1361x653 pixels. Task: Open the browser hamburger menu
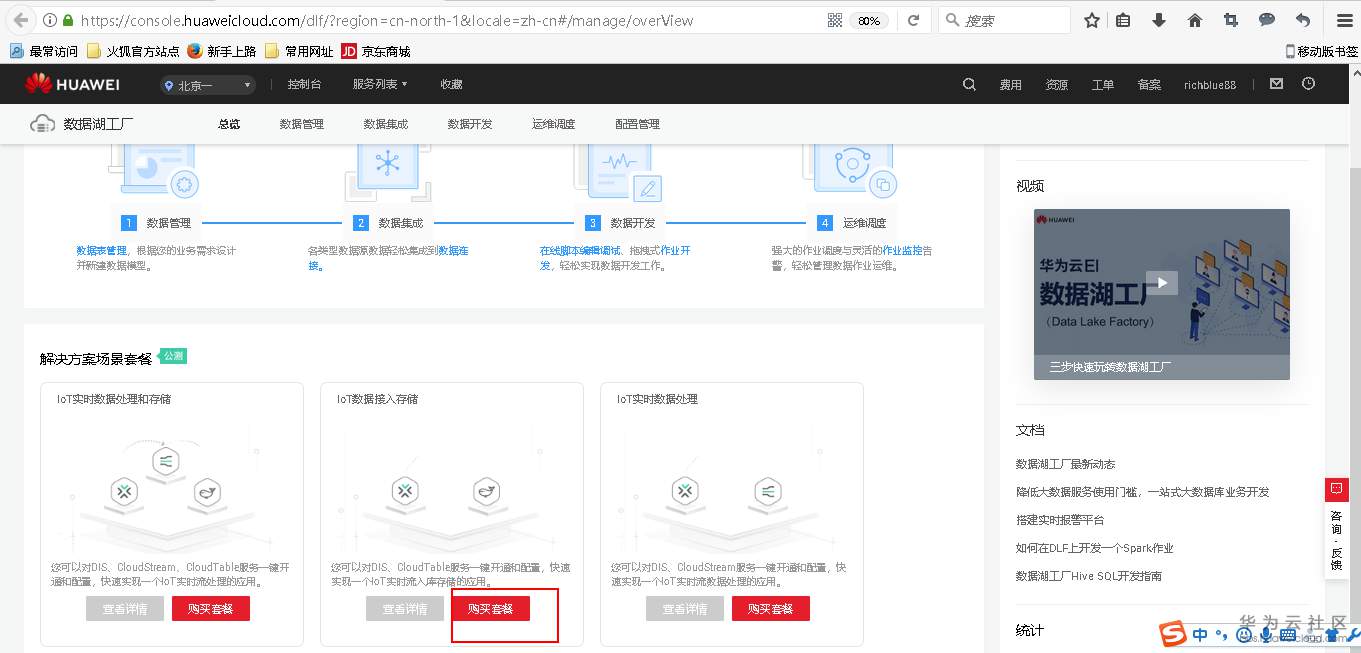point(1343,19)
